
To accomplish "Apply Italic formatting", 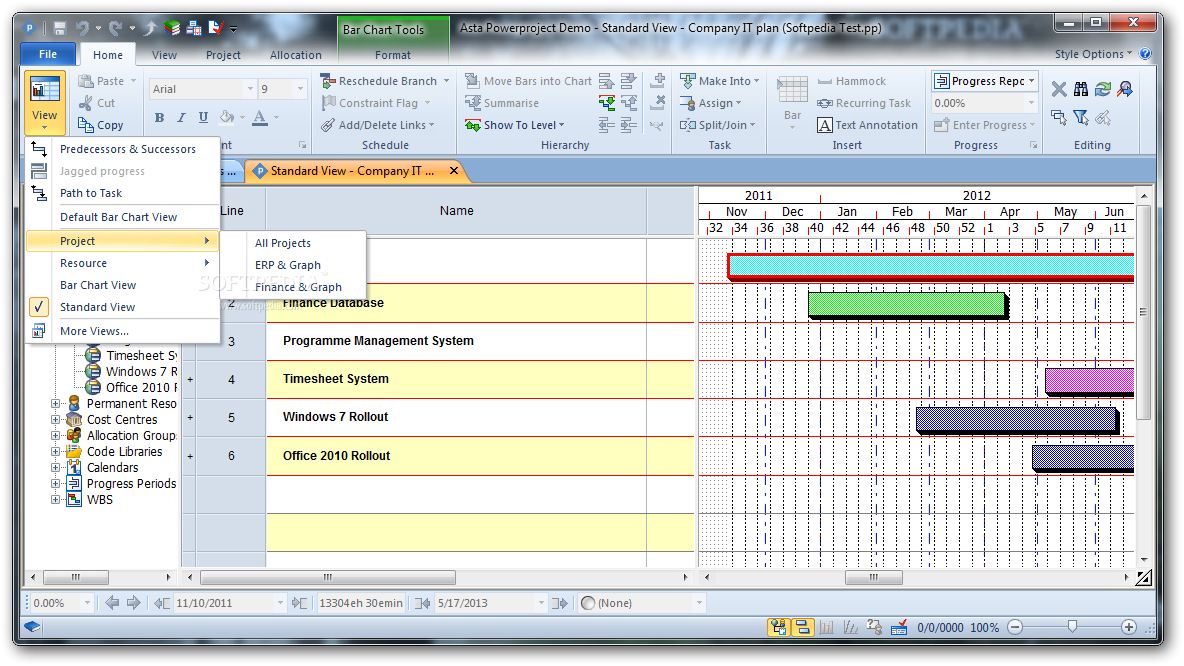I will (181, 117).
